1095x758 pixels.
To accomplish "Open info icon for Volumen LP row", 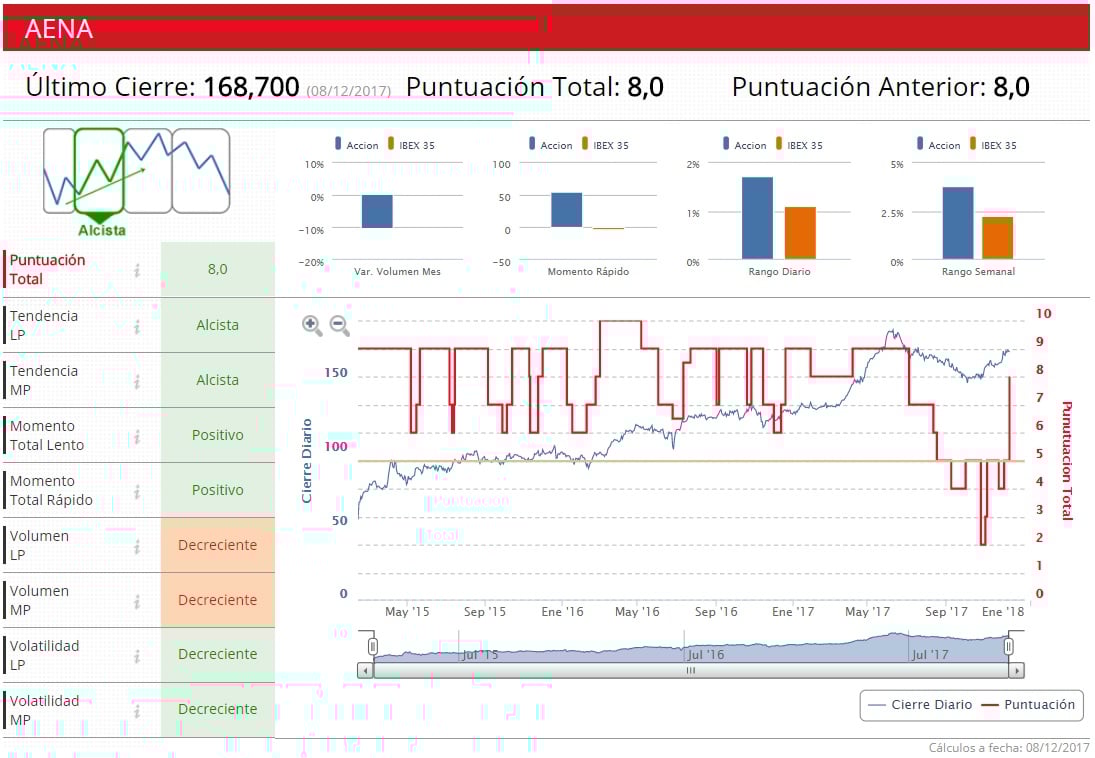I will 137,546.
